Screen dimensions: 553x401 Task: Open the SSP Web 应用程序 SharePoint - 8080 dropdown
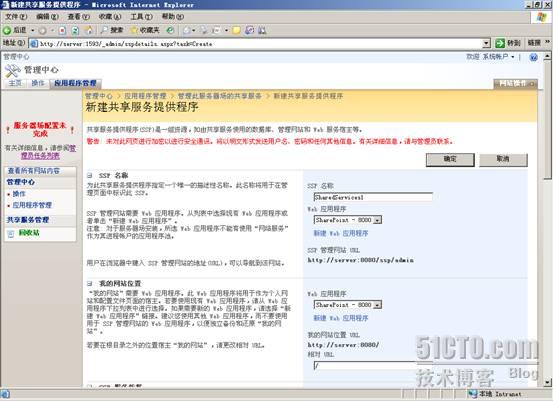(x=348, y=220)
